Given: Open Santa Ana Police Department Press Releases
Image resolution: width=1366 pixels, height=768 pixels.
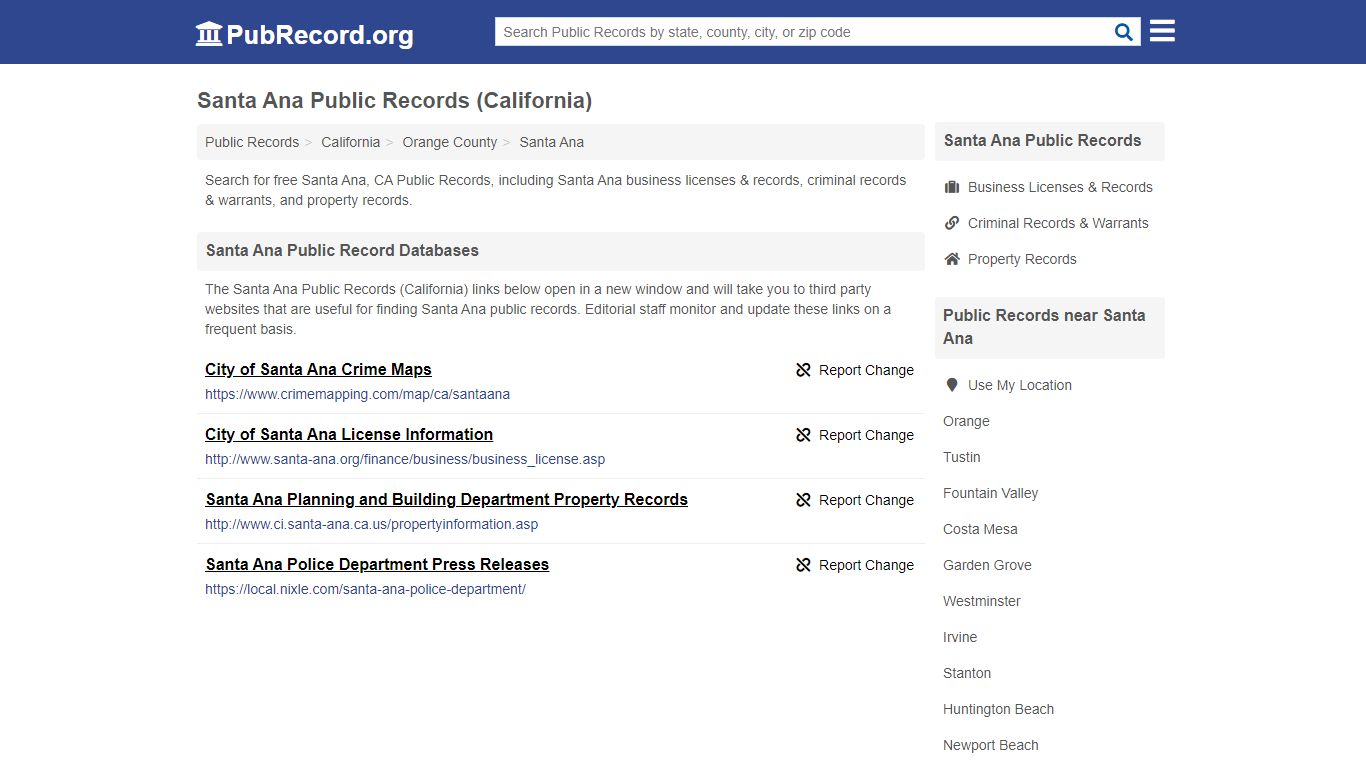Looking at the screenshot, I should click(377, 564).
